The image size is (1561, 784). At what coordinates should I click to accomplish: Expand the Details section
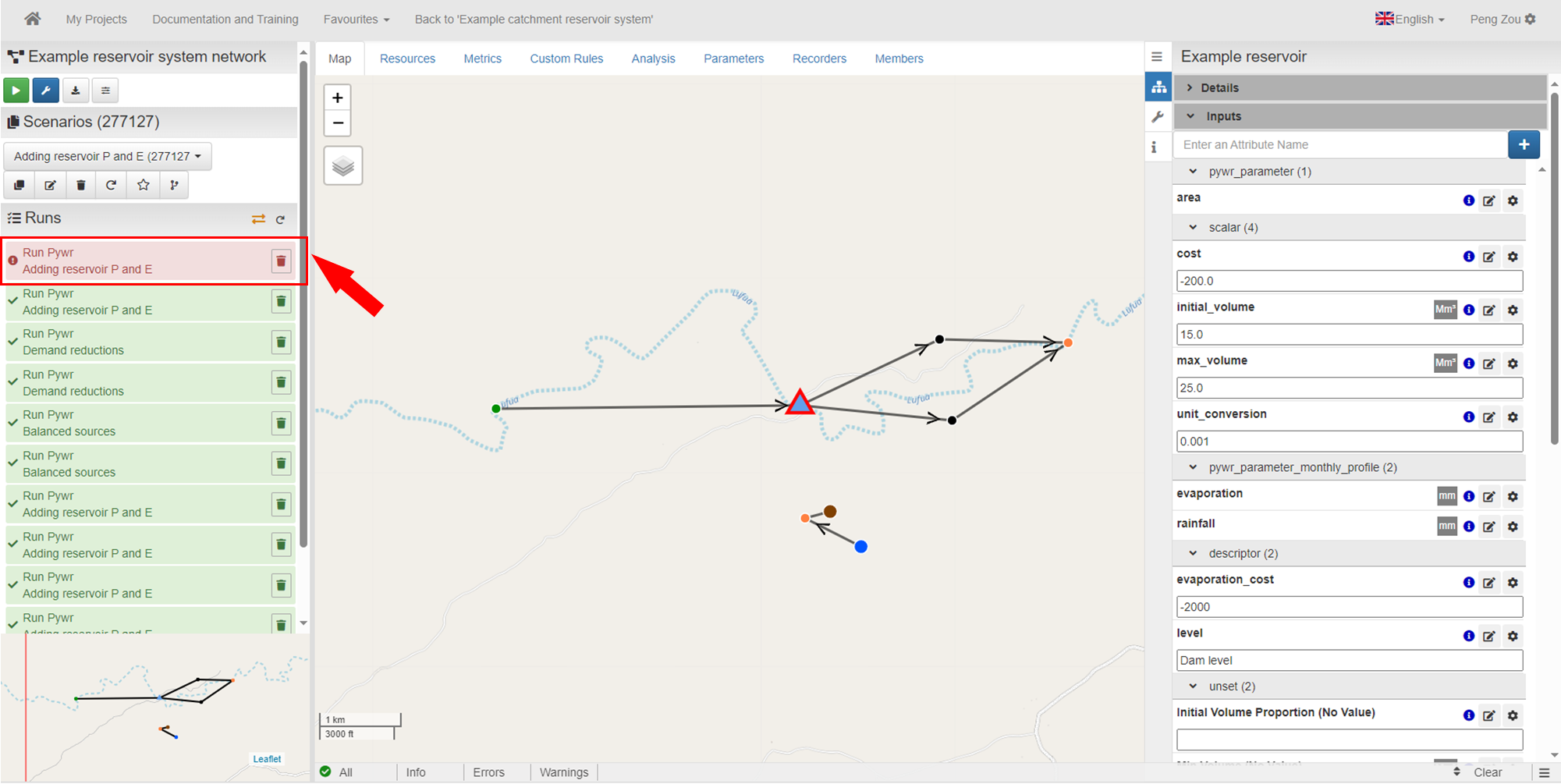1219,87
